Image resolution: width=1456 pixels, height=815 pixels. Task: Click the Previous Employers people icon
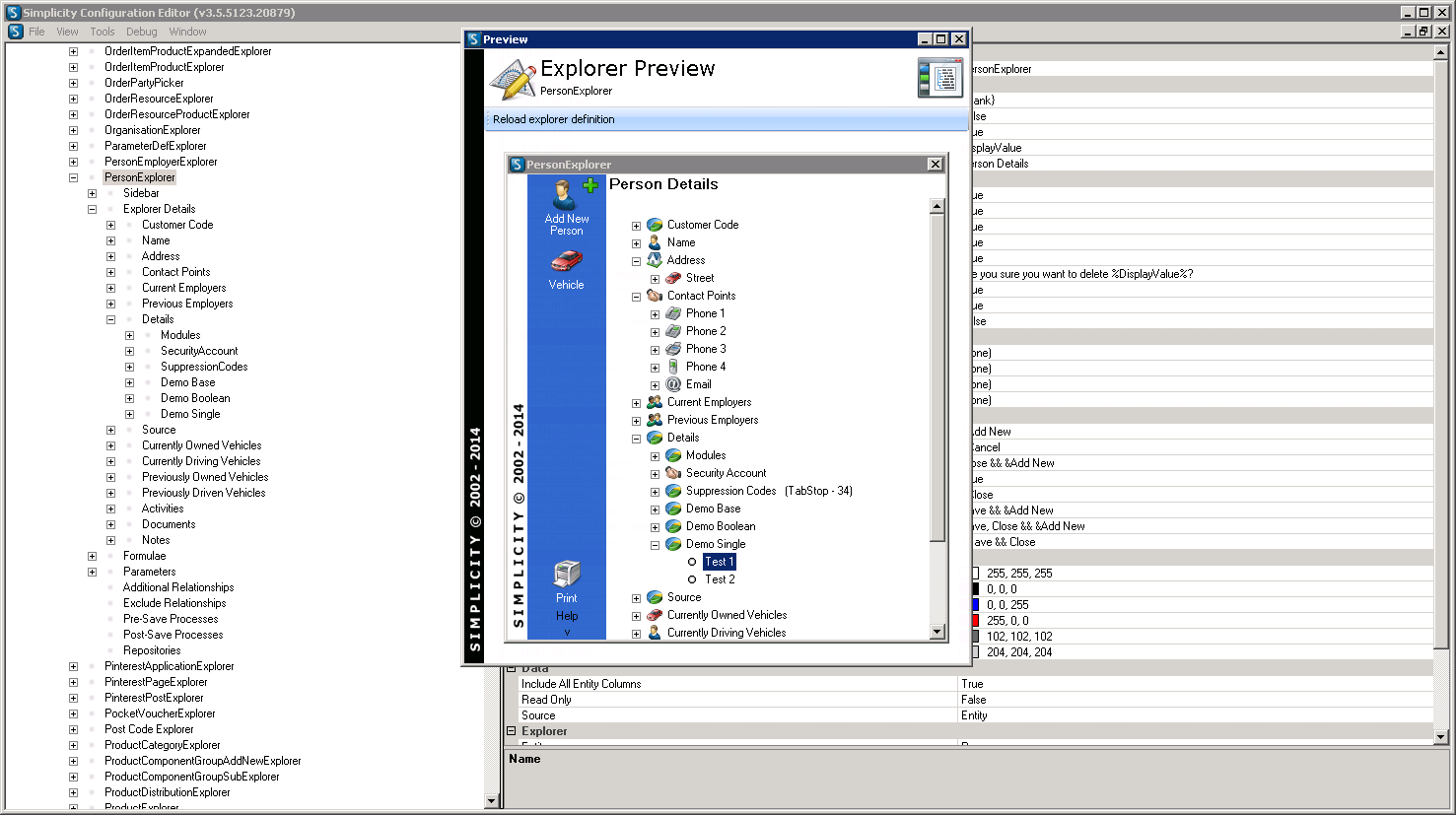click(655, 420)
